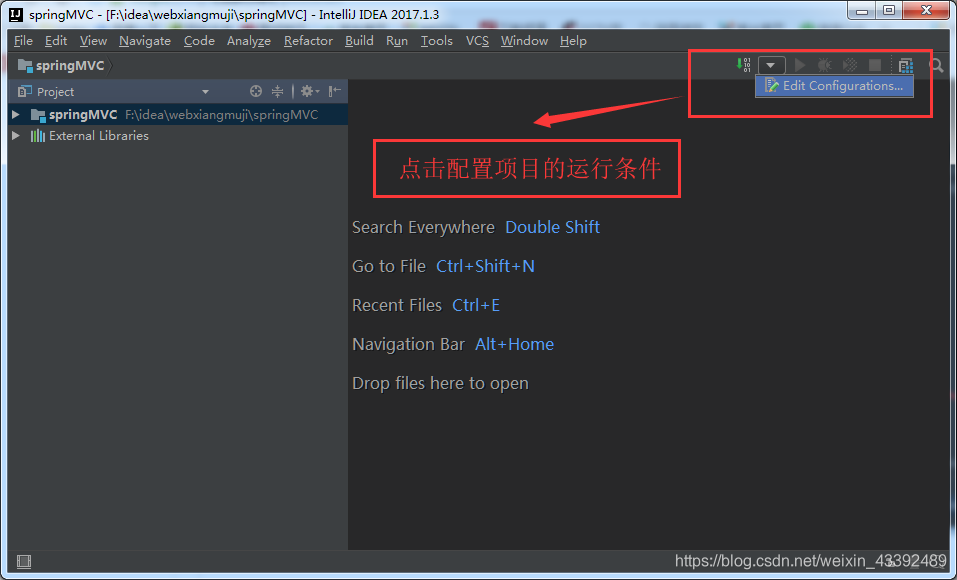Select the External Libraries tree row
This screenshot has height=580, width=957.
178,136
